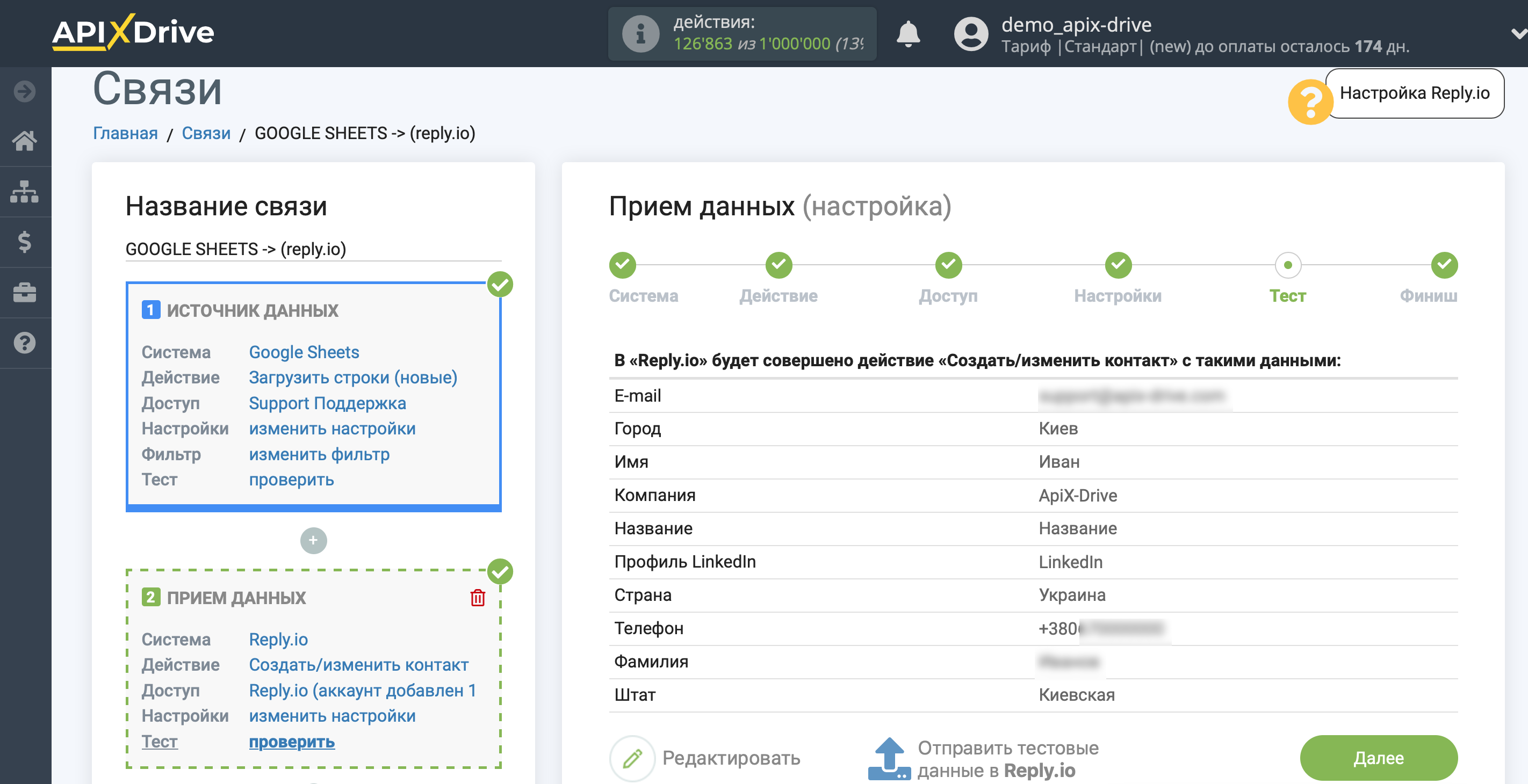1528x784 pixels.
Task: Go to the Система step
Action: 623,265
